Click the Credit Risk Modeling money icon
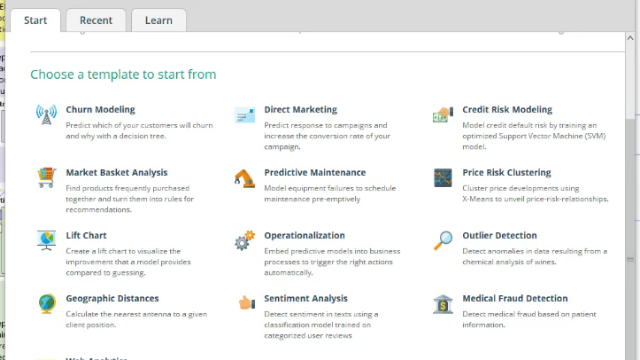This screenshot has width=640, height=360. [443, 115]
